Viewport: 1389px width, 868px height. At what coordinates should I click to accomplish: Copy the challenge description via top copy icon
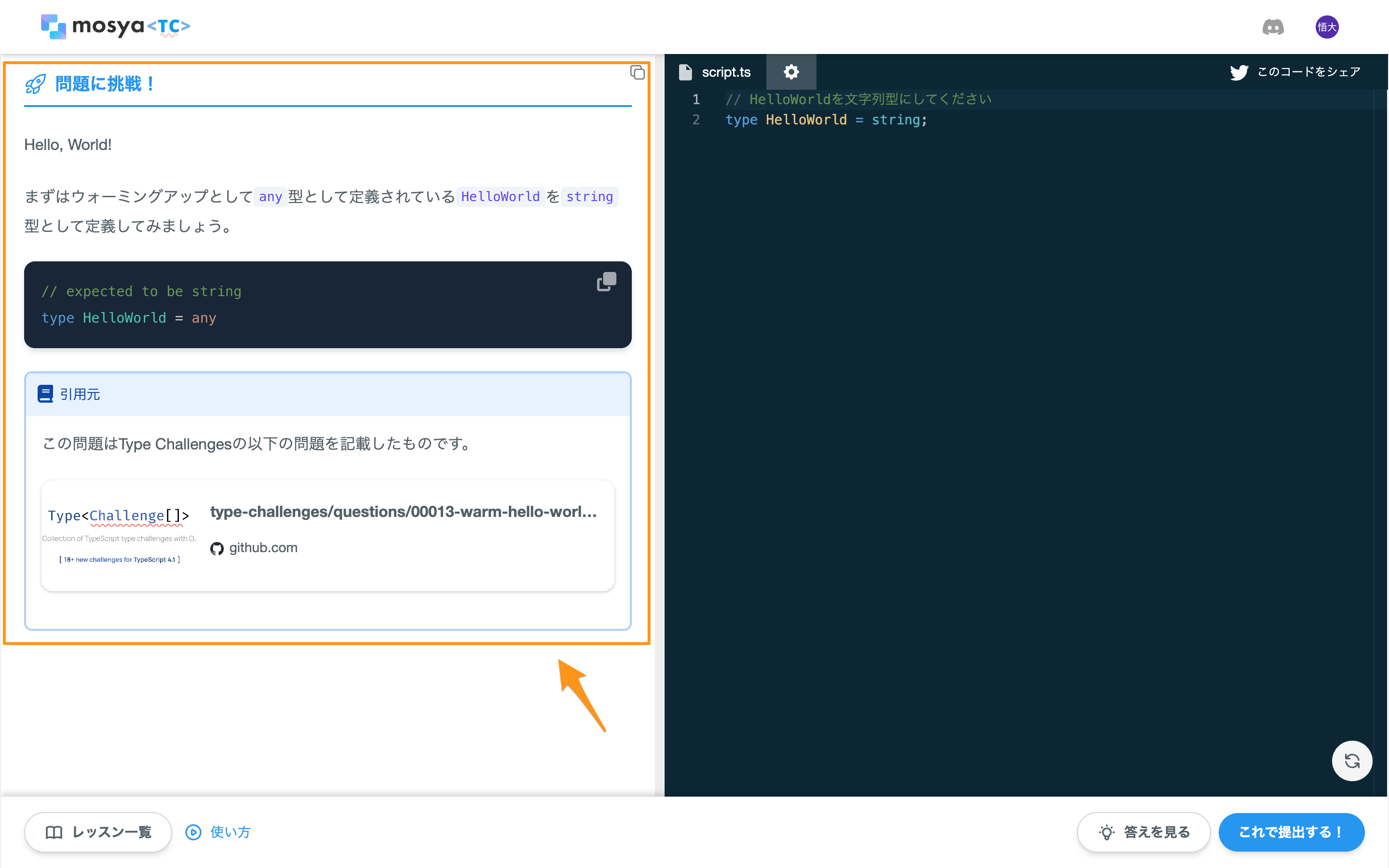tap(638, 73)
